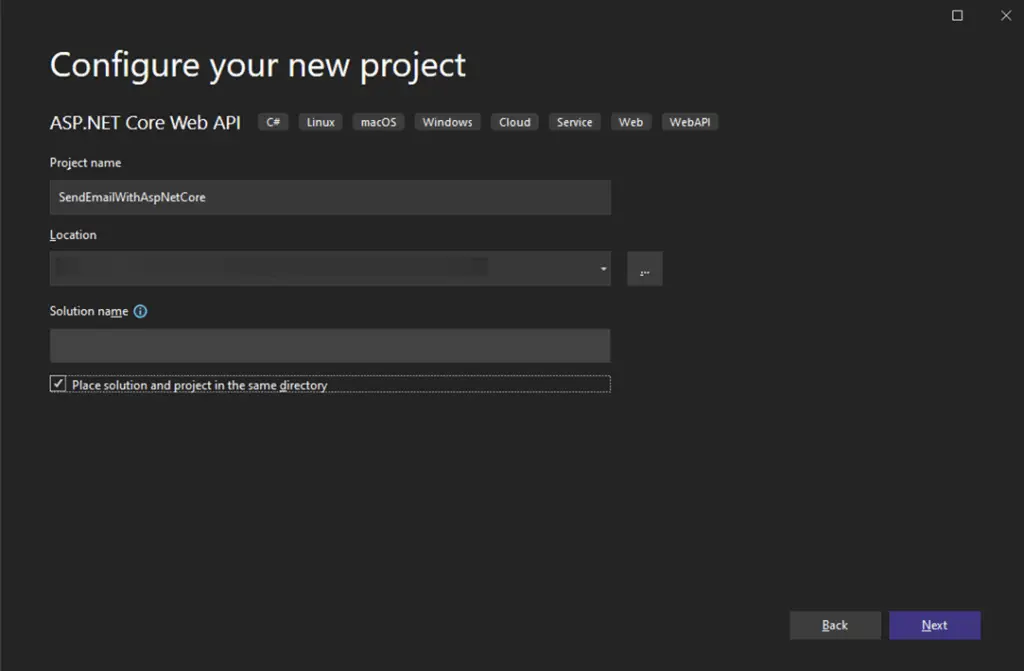Expand the Location dropdown arrow
1024x671 pixels.
click(x=603, y=269)
